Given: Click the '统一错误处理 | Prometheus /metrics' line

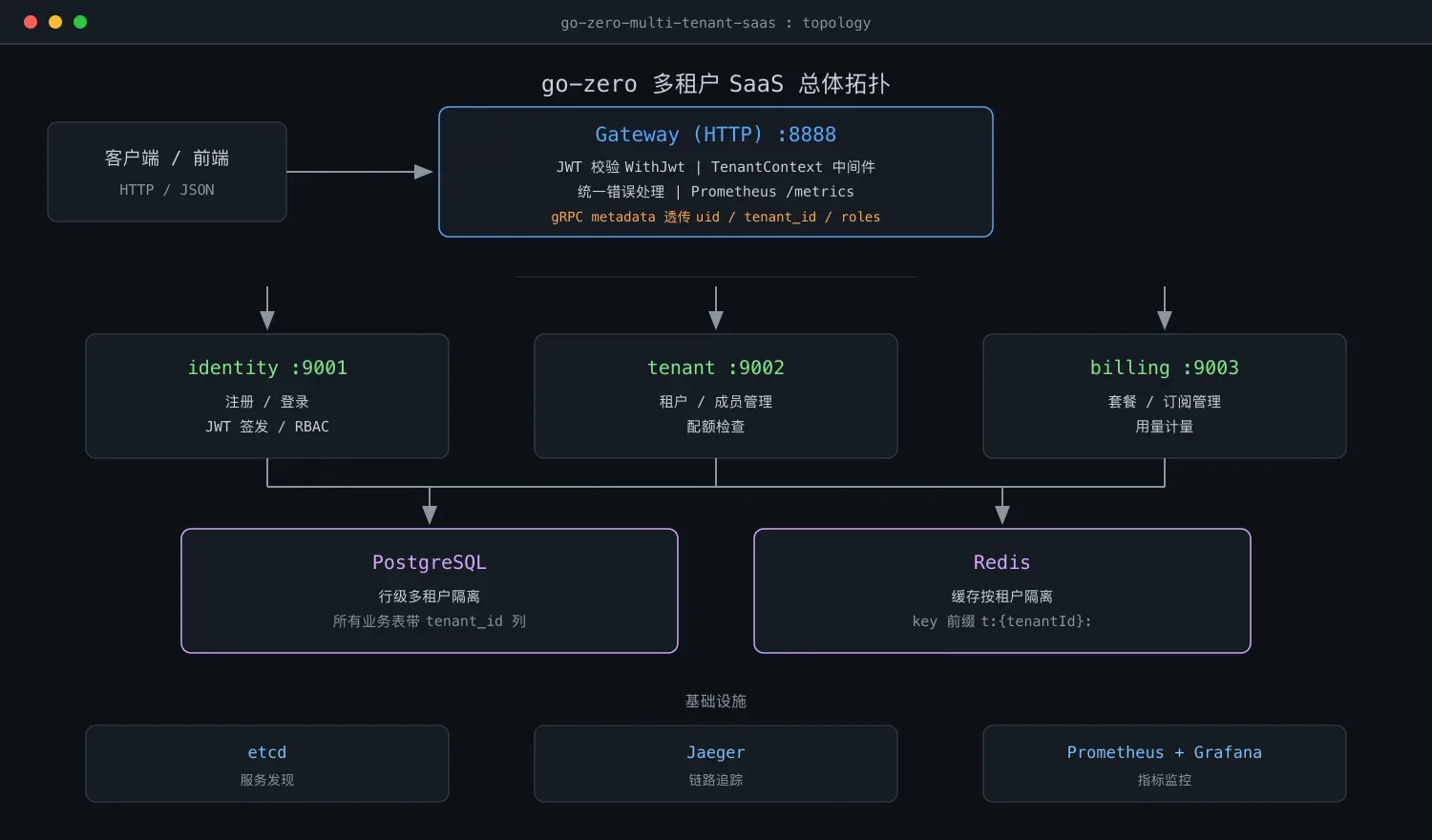Looking at the screenshot, I should (716, 192).
